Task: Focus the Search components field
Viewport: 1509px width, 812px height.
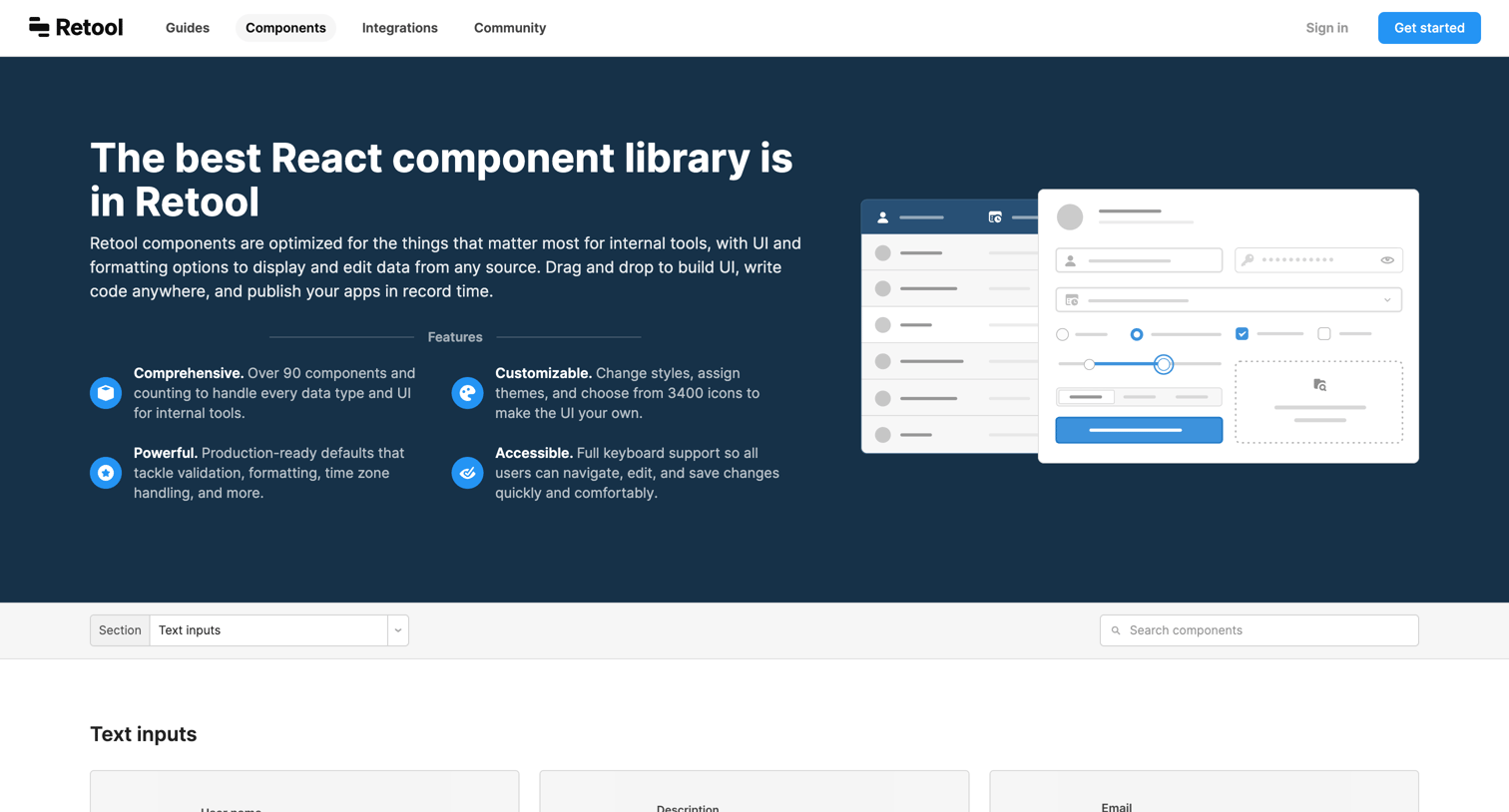Action: tap(1258, 630)
